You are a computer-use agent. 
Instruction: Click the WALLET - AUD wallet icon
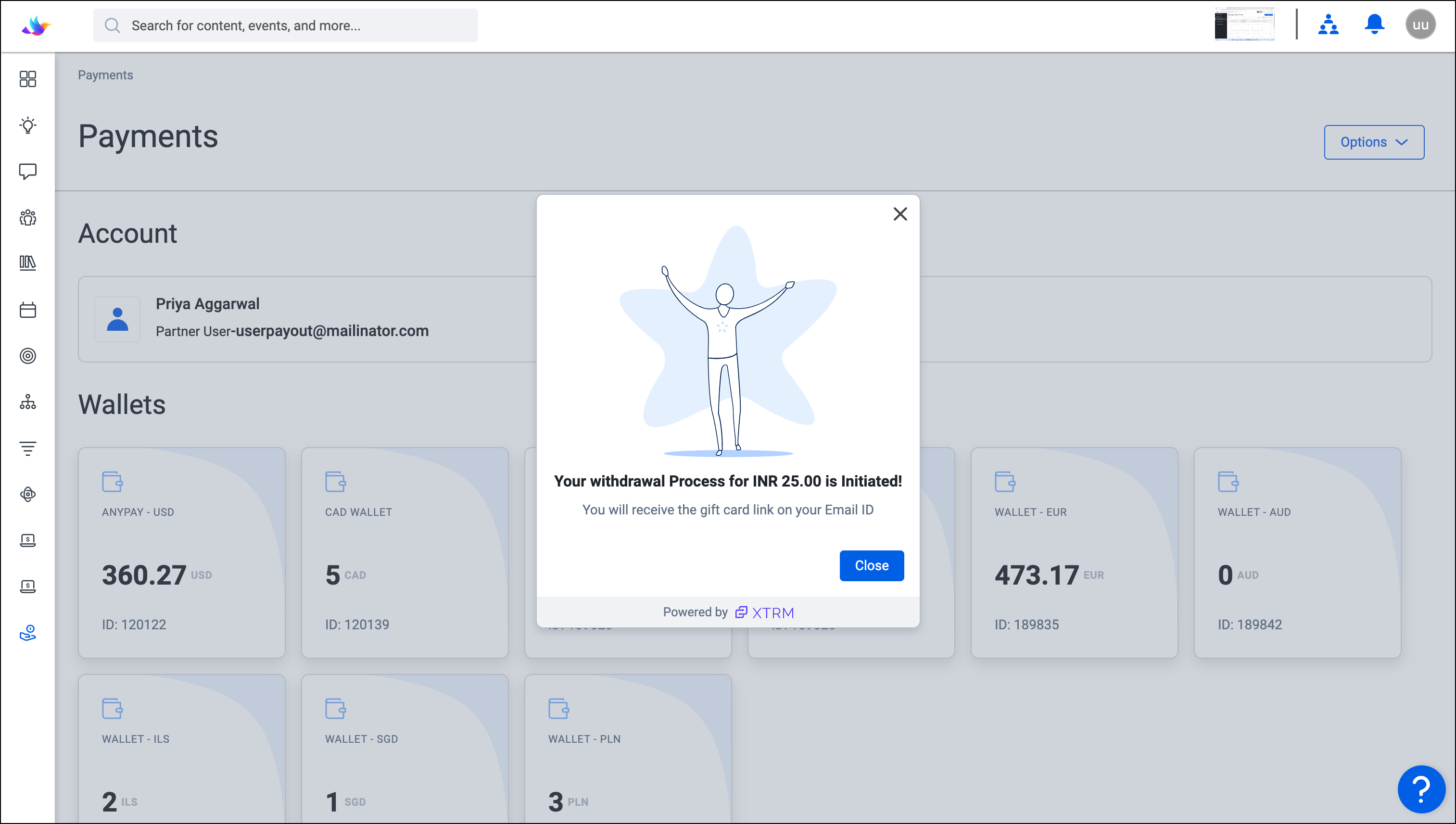pos(1228,482)
